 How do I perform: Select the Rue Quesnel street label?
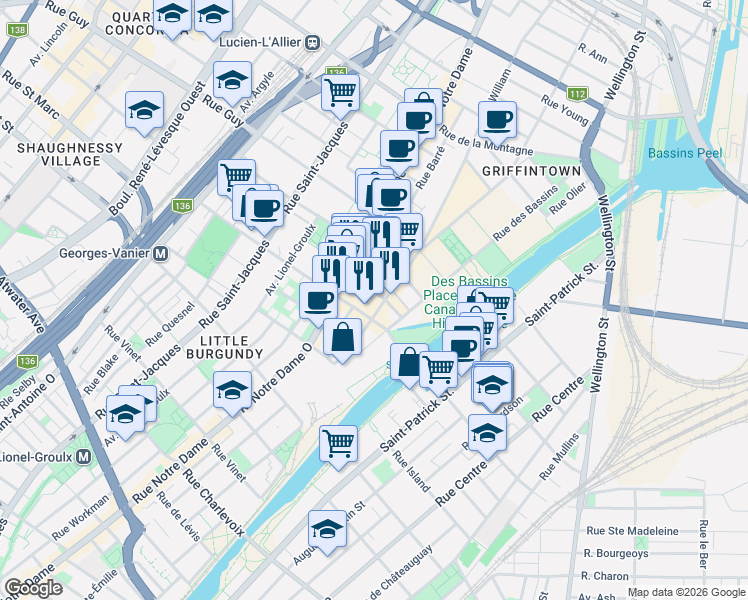[170, 324]
